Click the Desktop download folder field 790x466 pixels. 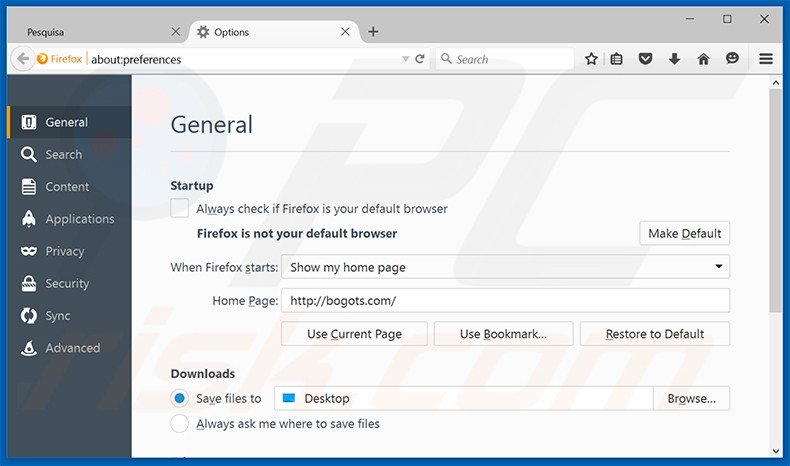pos(464,398)
